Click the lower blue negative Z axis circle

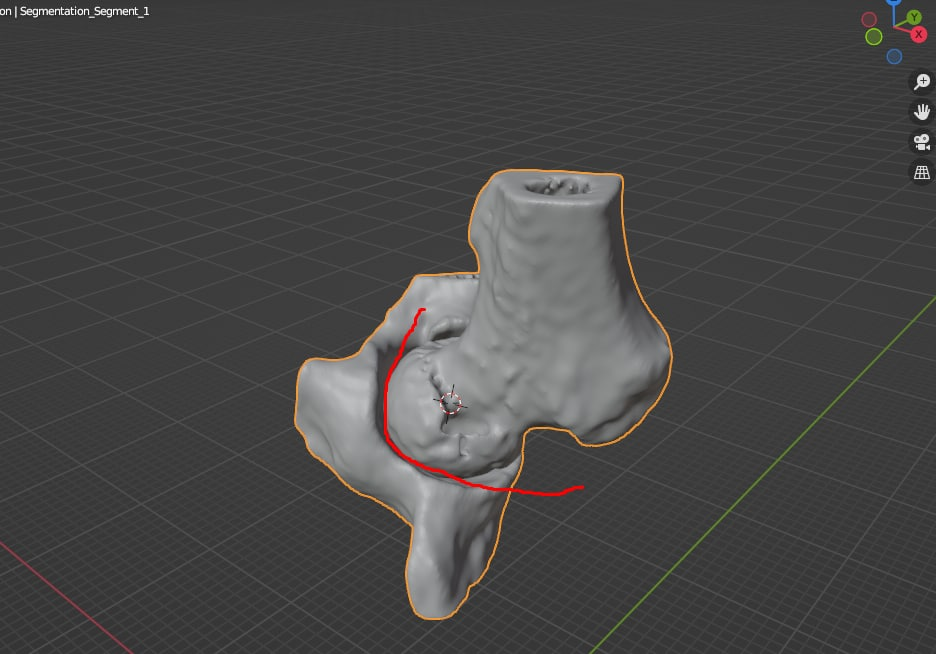(894, 57)
